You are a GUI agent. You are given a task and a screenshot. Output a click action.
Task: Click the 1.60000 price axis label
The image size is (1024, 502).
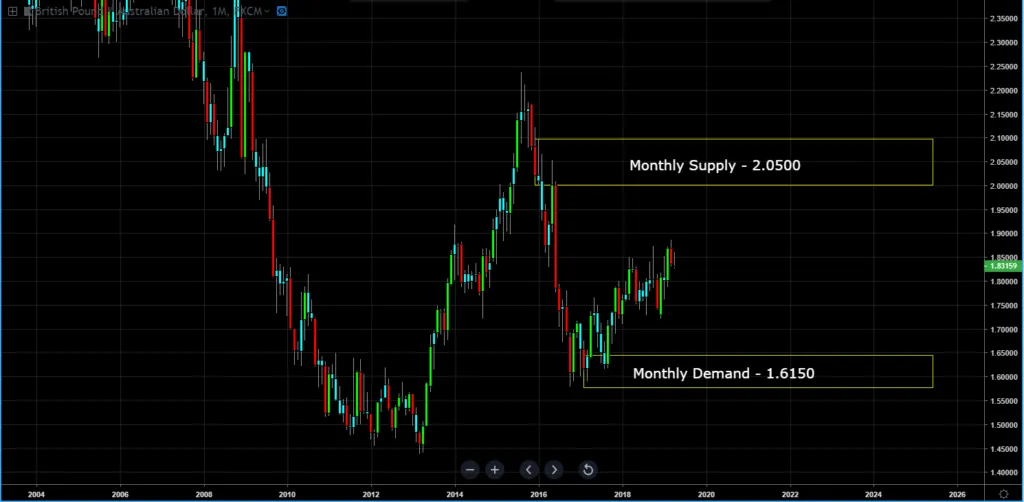tap(1004, 377)
